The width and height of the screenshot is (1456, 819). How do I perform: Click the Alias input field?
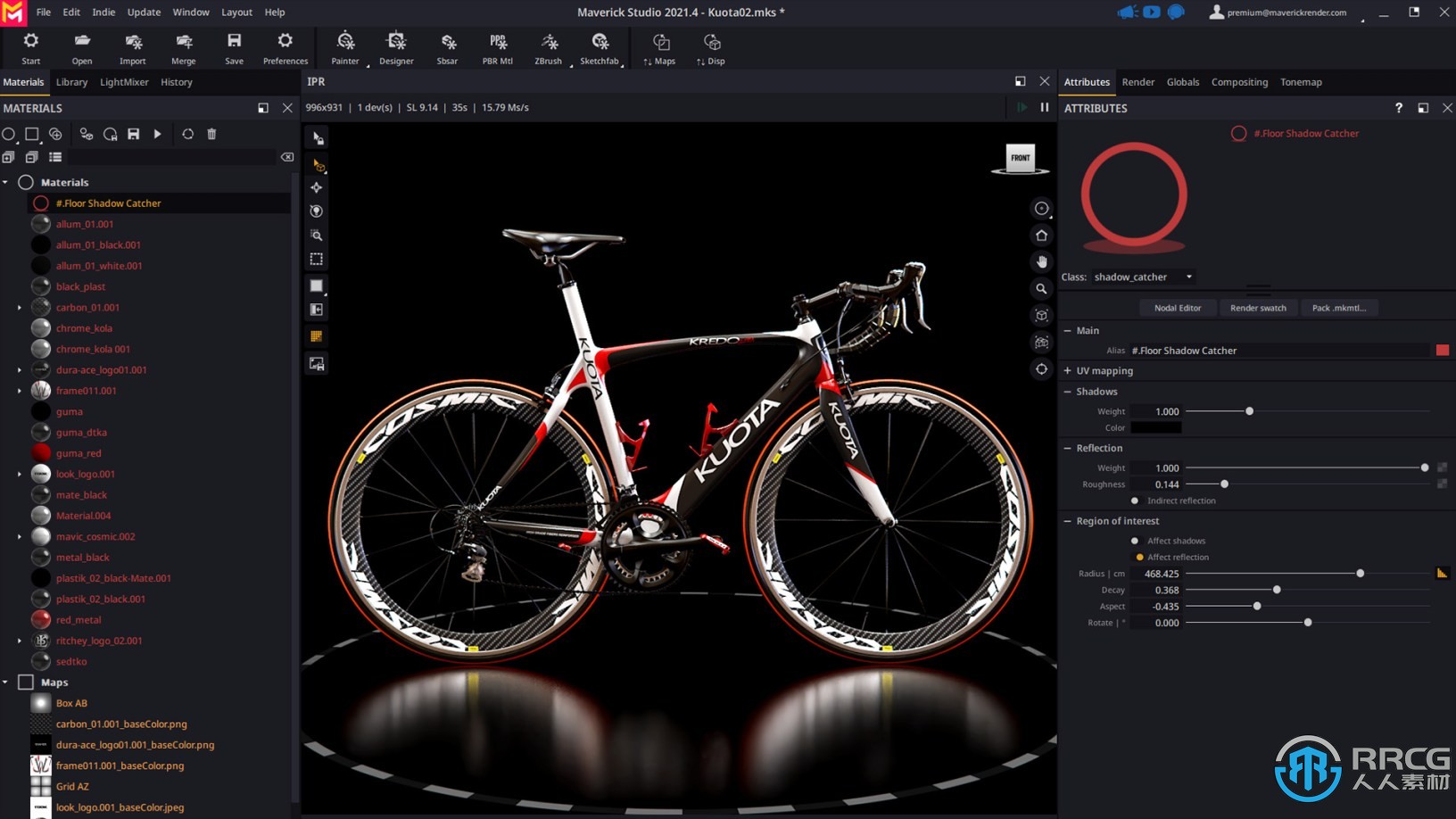[1279, 351]
